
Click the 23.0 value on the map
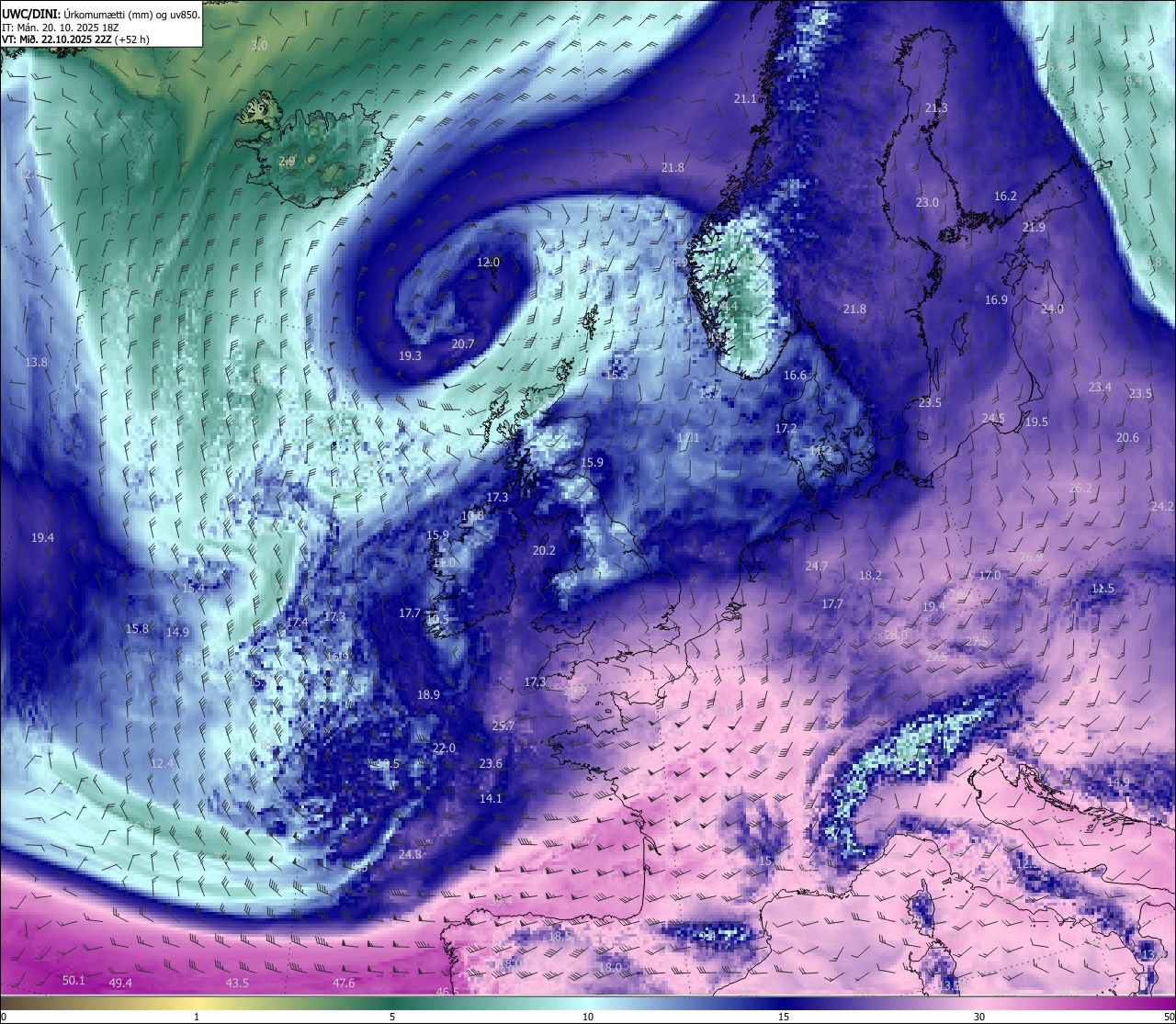[927, 203]
